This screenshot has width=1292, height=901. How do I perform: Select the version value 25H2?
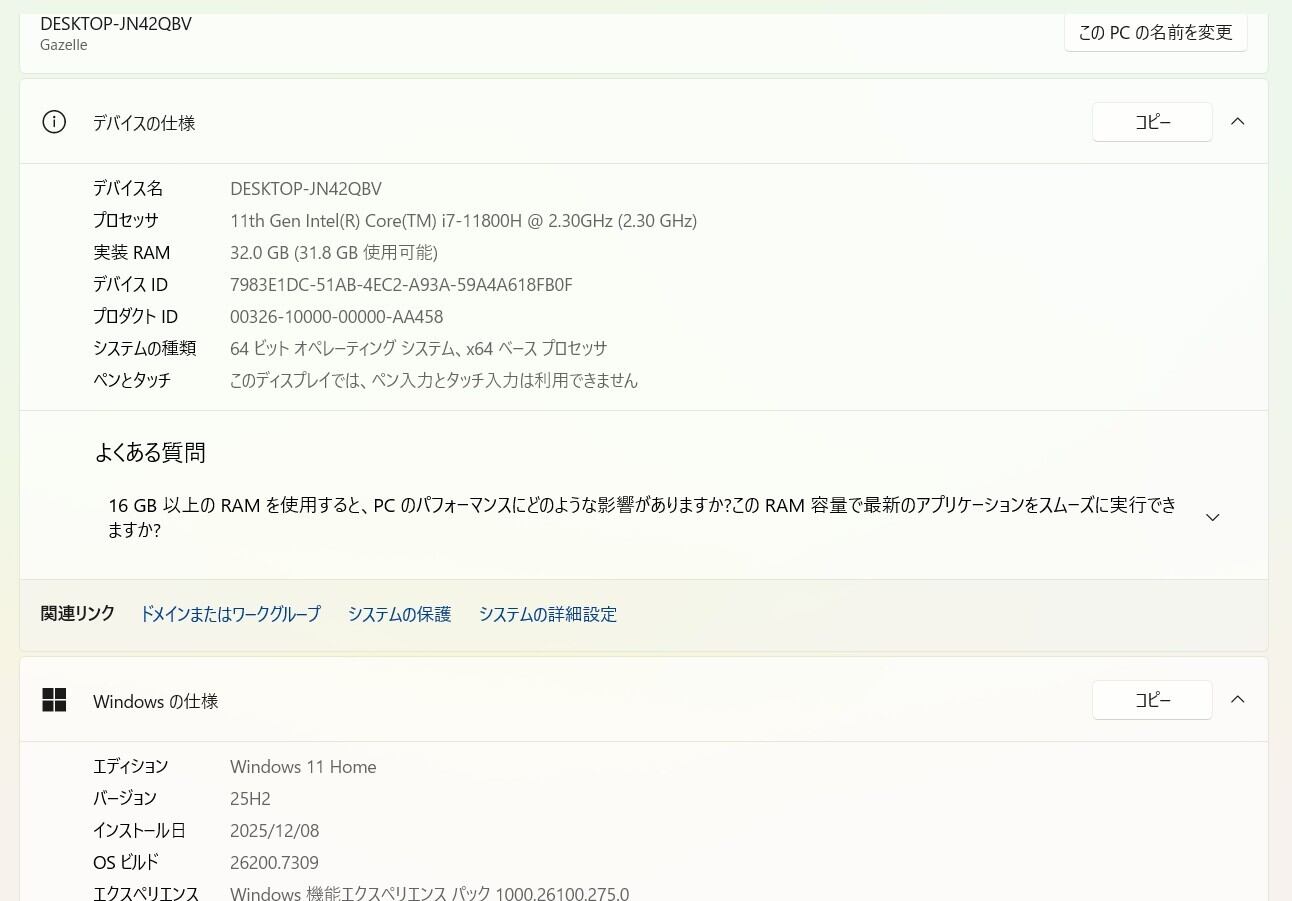point(250,799)
